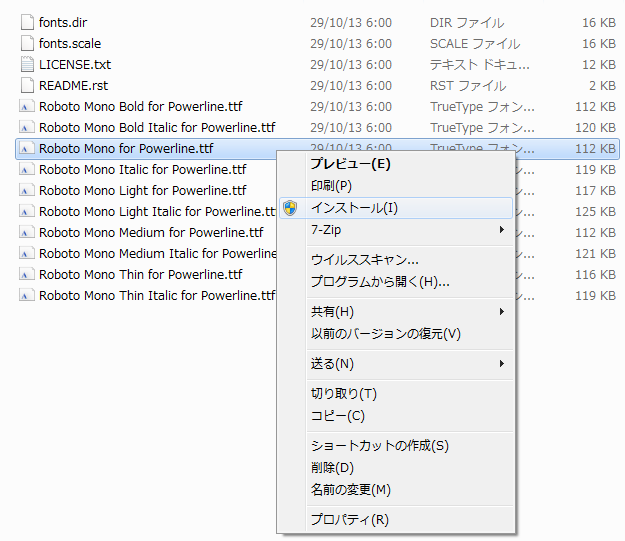625x541 pixels.
Task: Click the selected Roboto Mono for Powerline font icon
Action: 27,149
